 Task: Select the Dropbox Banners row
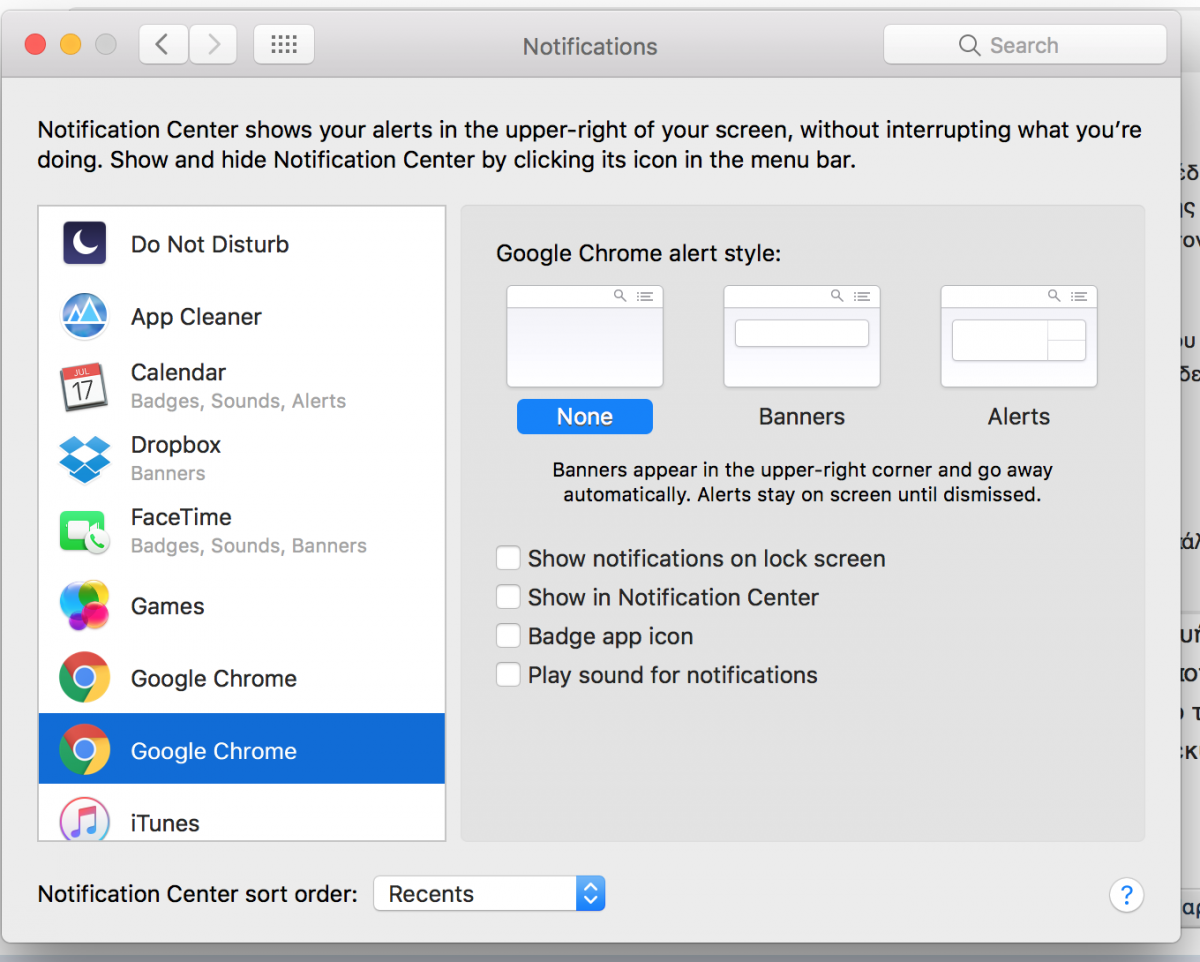coord(242,459)
